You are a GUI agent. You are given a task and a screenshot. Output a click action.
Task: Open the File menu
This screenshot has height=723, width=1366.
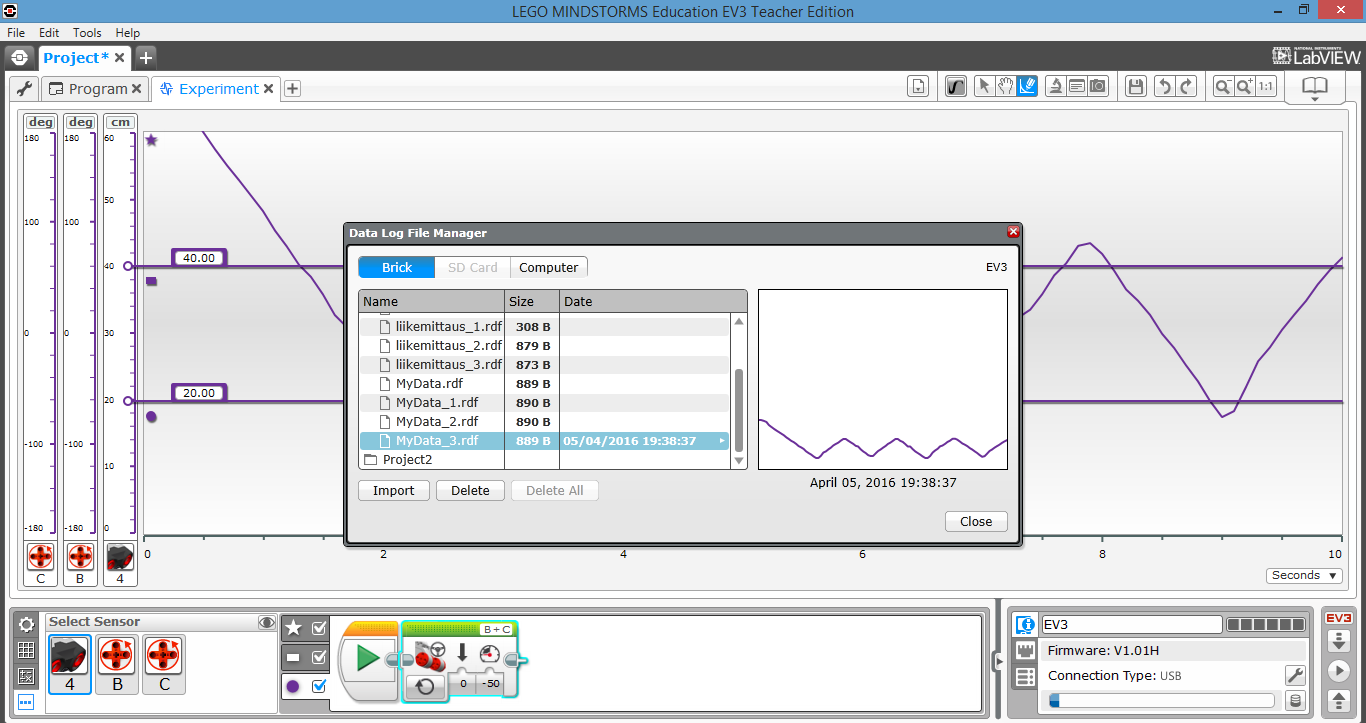pyautogui.click(x=16, y=33)
